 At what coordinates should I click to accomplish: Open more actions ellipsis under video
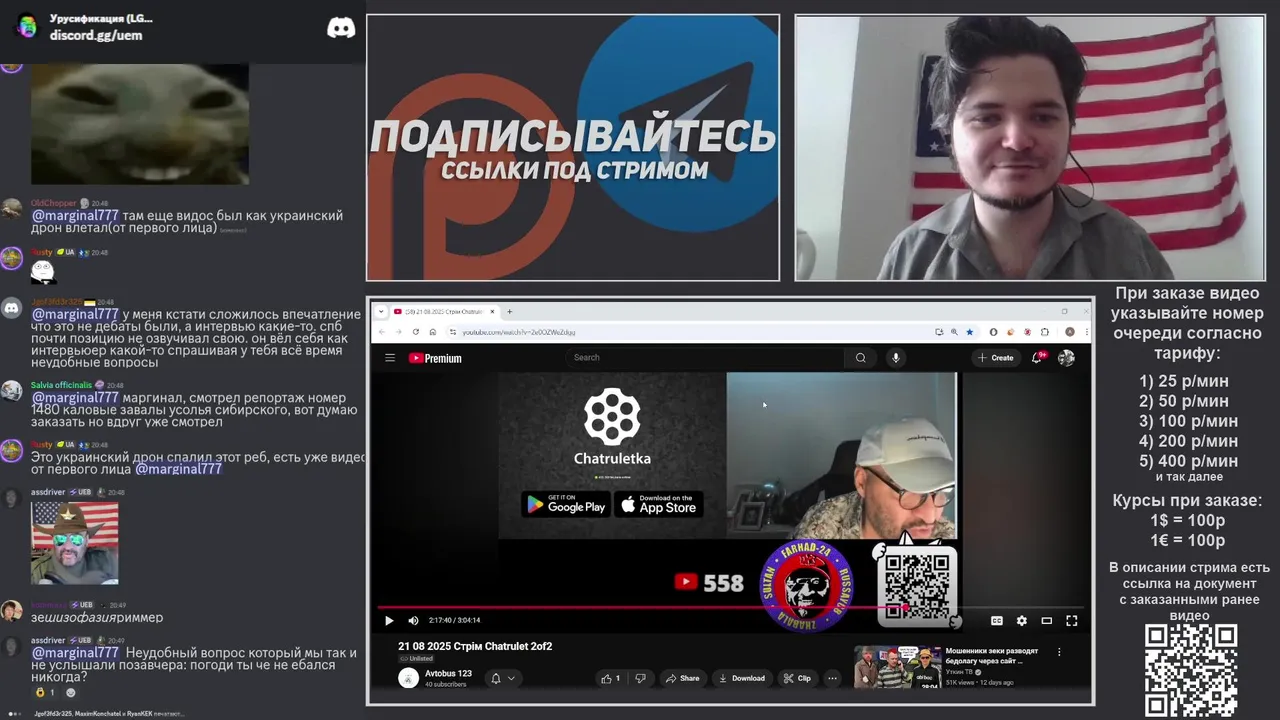(x=832, y=678)
